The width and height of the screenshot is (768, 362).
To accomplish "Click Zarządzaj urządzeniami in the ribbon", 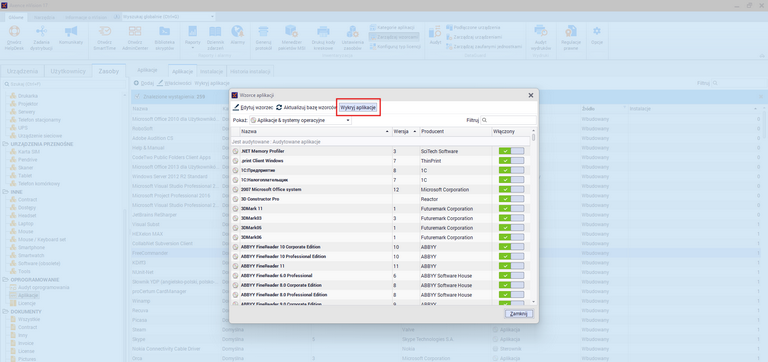I will (x=474, y=37).
